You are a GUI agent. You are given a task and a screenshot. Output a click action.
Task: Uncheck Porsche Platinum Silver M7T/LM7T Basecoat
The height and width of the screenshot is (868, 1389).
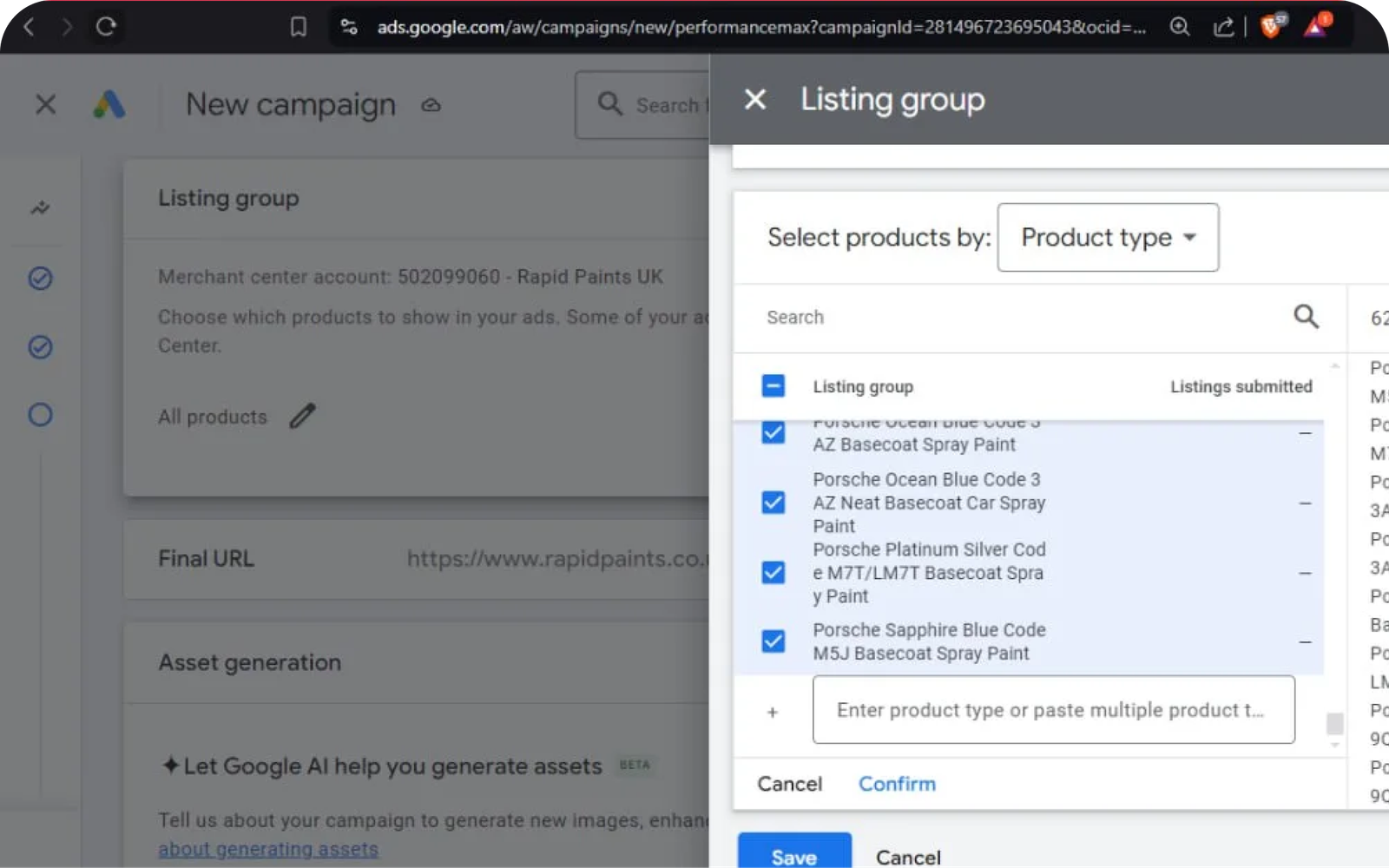(x=773, y=572)
